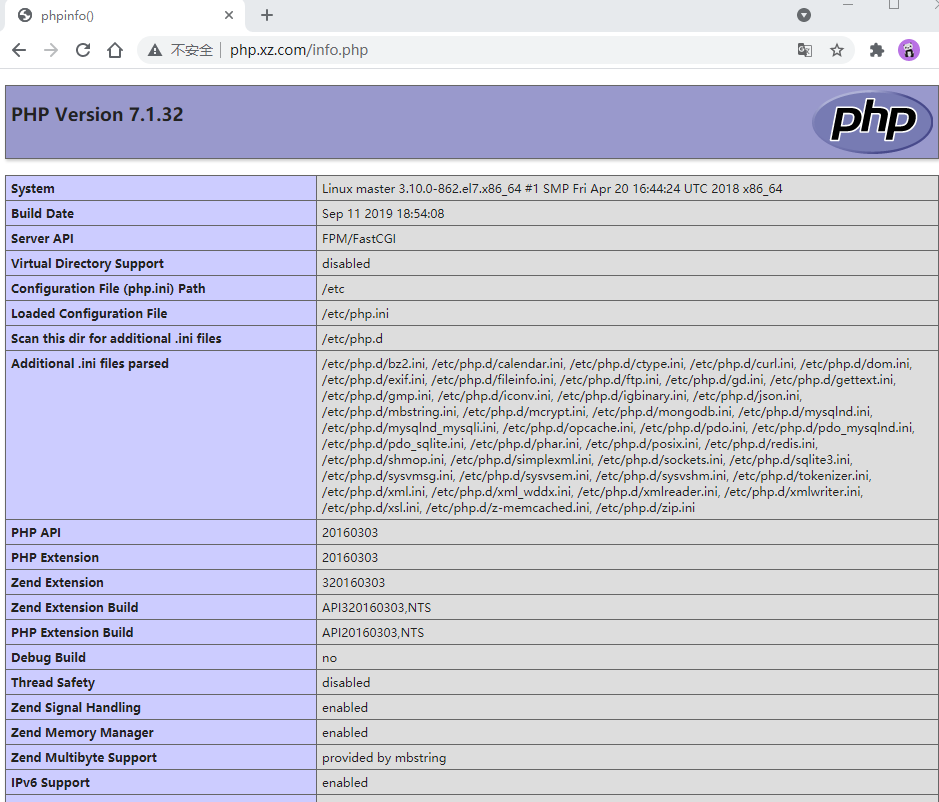Viewport: 939px width, 802px height.
Task: Select the Linux master kernel value text
Action: tap(552, 189)
